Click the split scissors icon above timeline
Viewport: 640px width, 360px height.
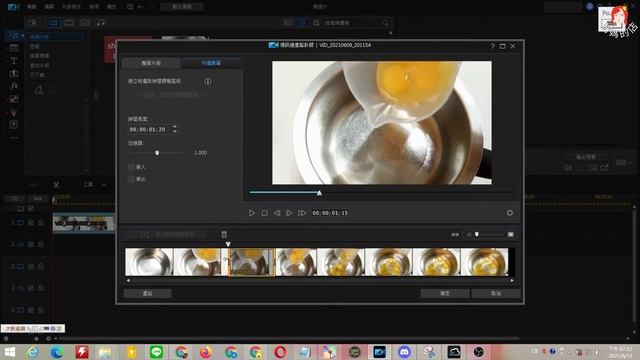[x=56, y=184]
